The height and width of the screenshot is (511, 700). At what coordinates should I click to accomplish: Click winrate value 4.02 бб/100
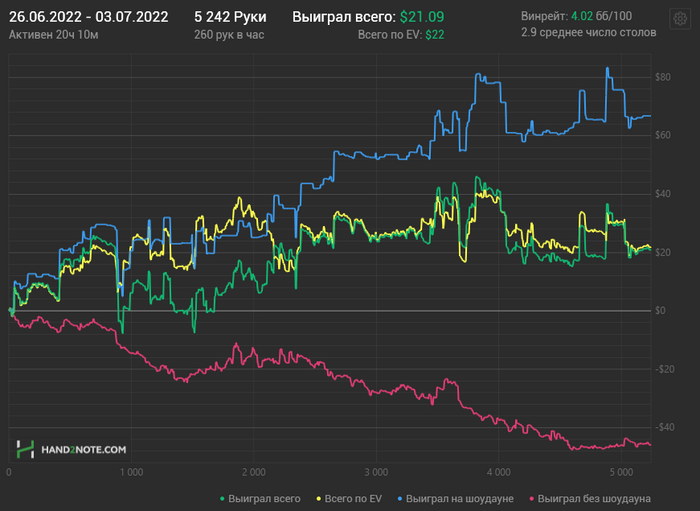tap(601, 16)
